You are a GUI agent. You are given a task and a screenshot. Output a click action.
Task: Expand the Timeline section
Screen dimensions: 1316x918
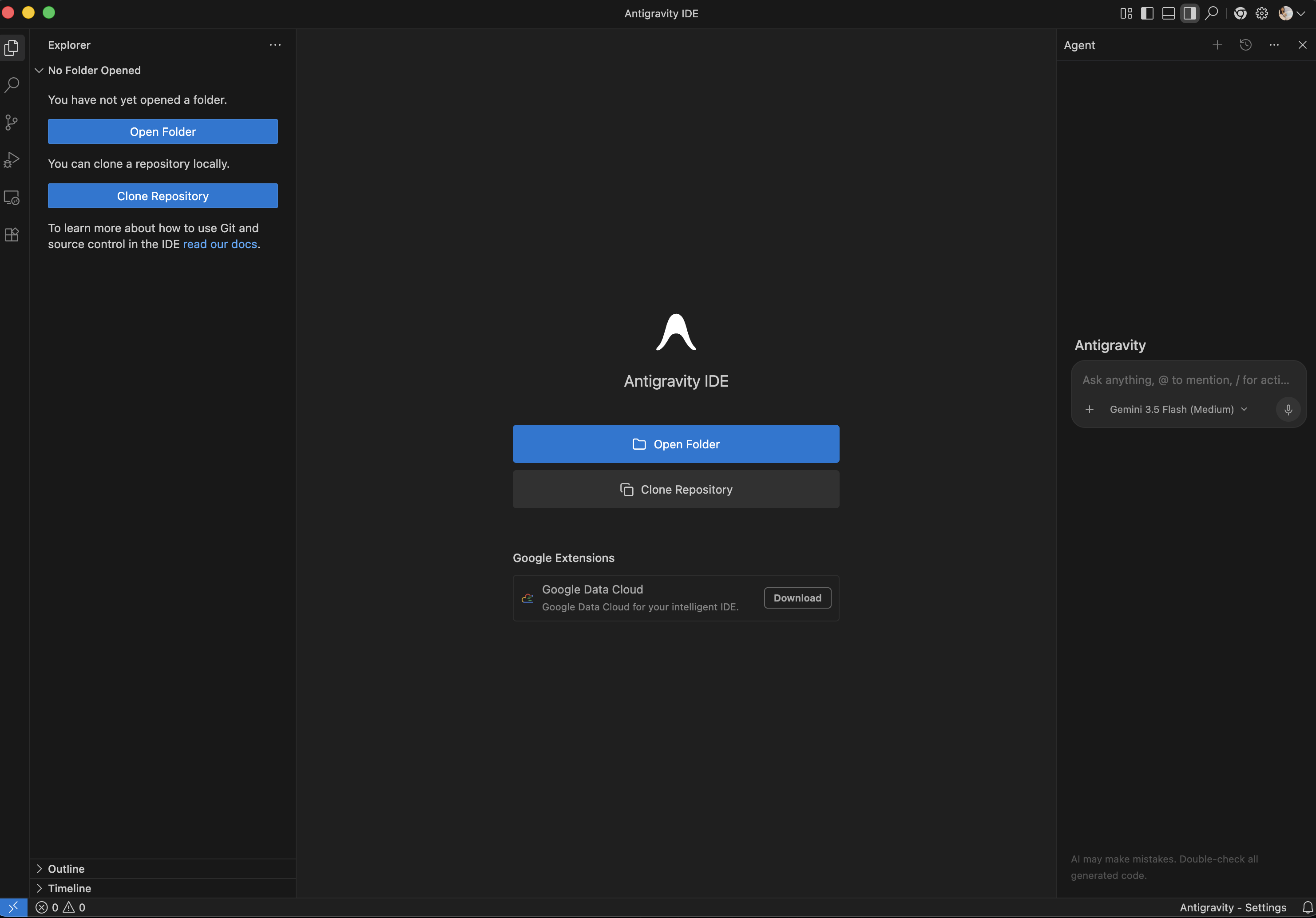(x=163, y=888)
